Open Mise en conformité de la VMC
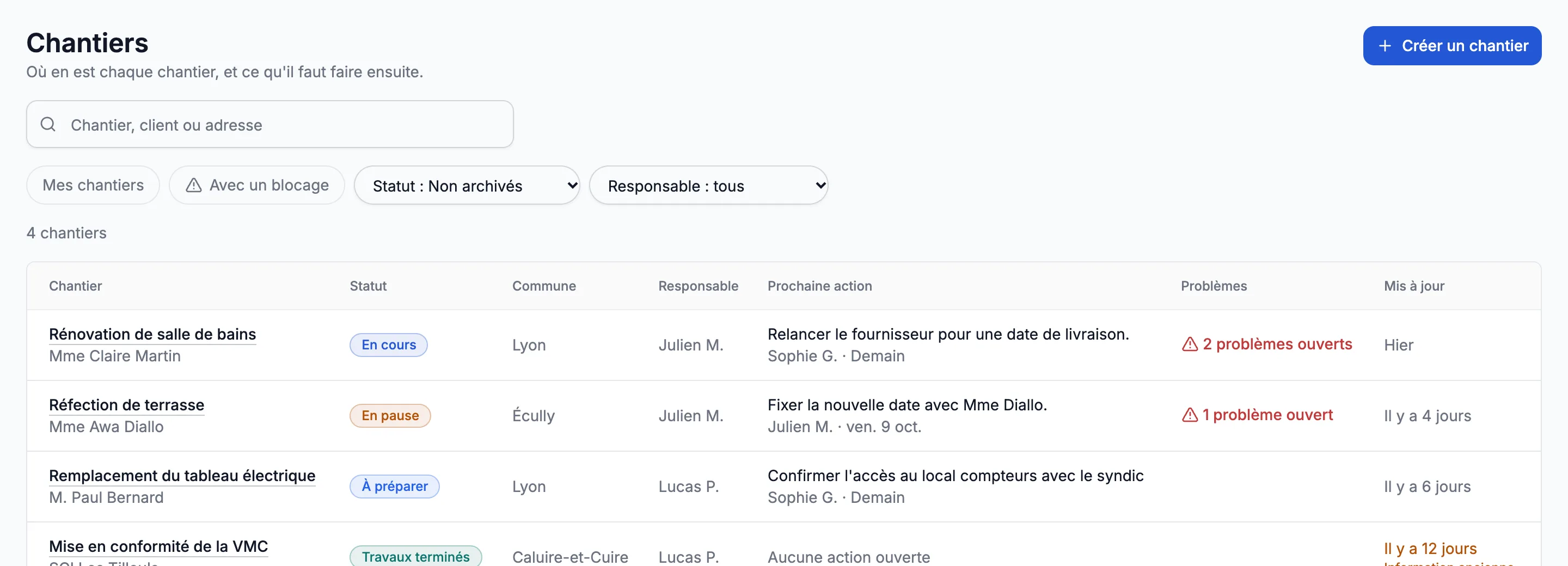This screenshot has height=566, width=1568. (x=158, y=546)
